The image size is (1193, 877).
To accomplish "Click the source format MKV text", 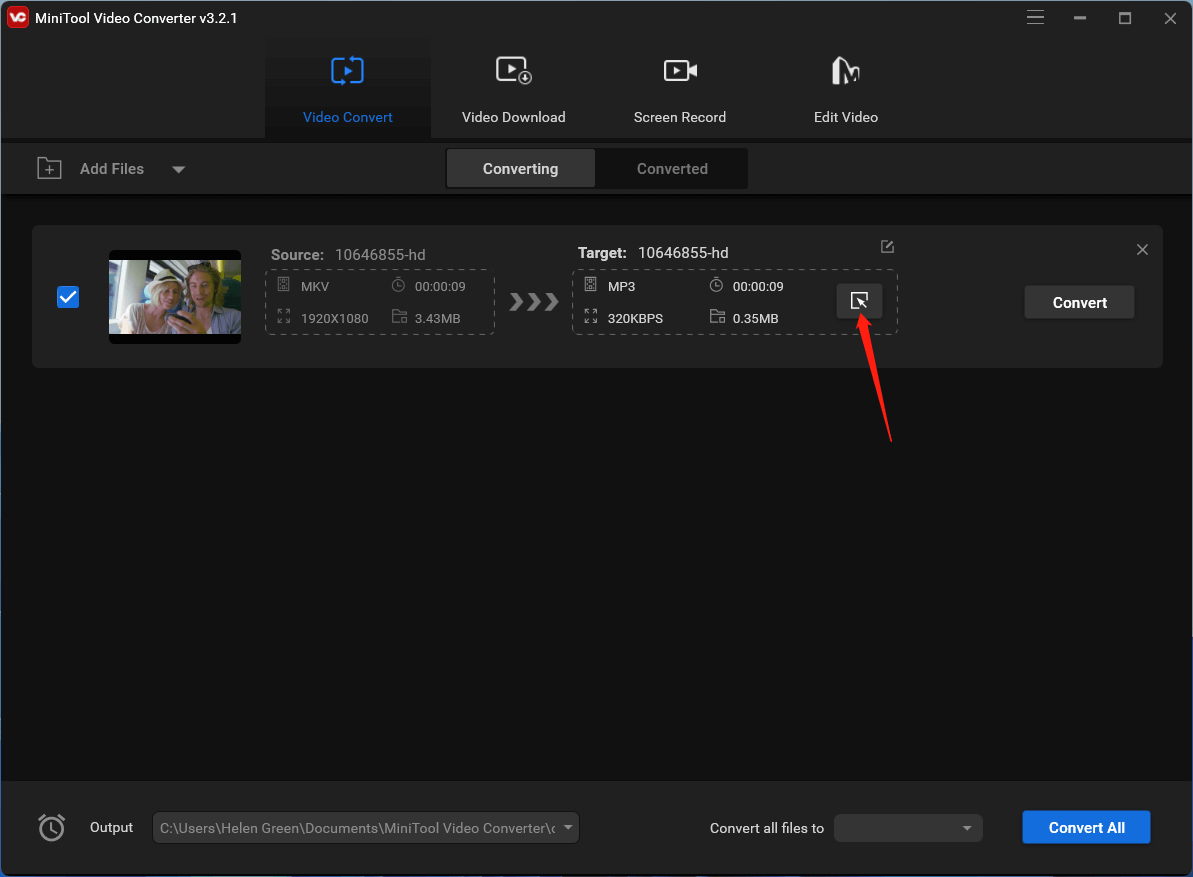I will pos(315,287).
